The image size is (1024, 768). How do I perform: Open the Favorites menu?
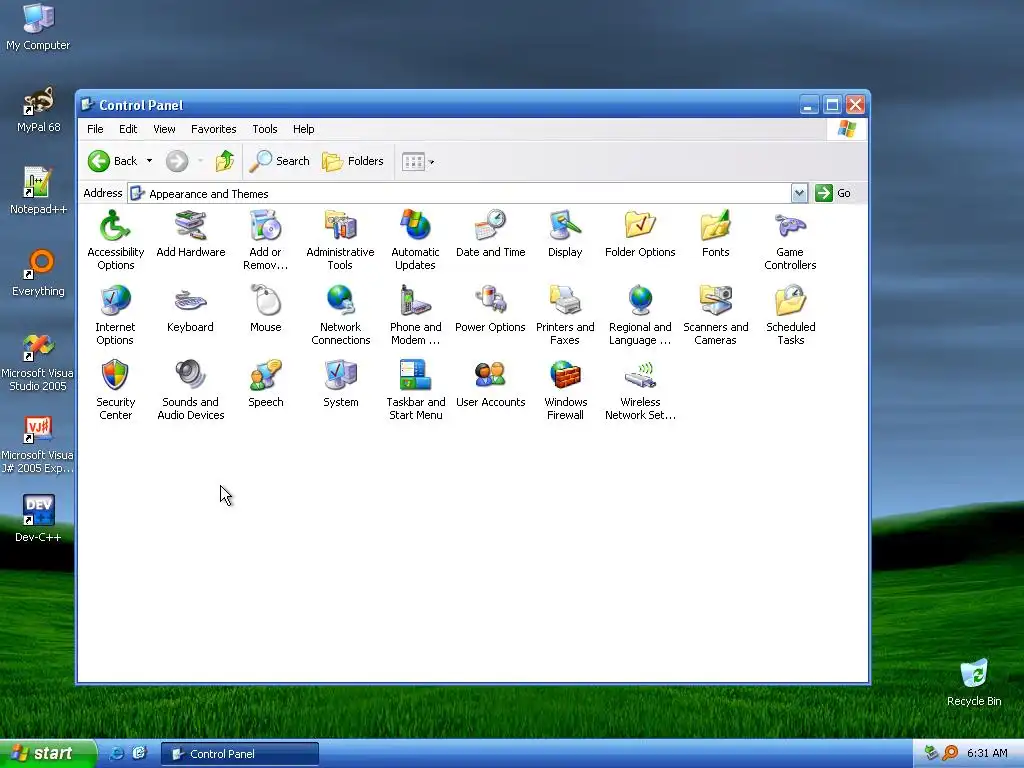coord(214,129)
